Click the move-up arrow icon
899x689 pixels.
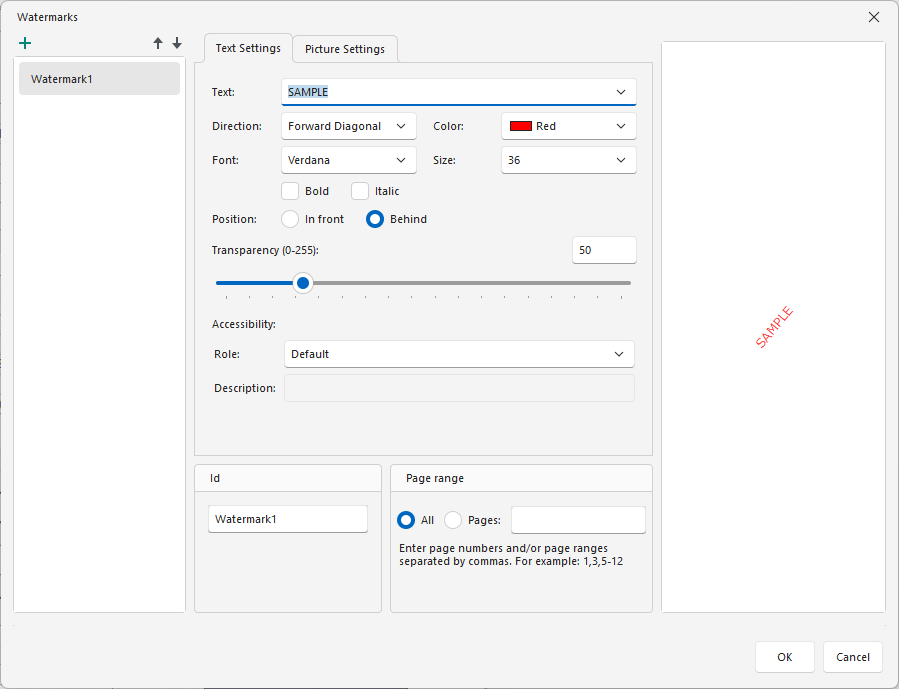click(157, 43)
